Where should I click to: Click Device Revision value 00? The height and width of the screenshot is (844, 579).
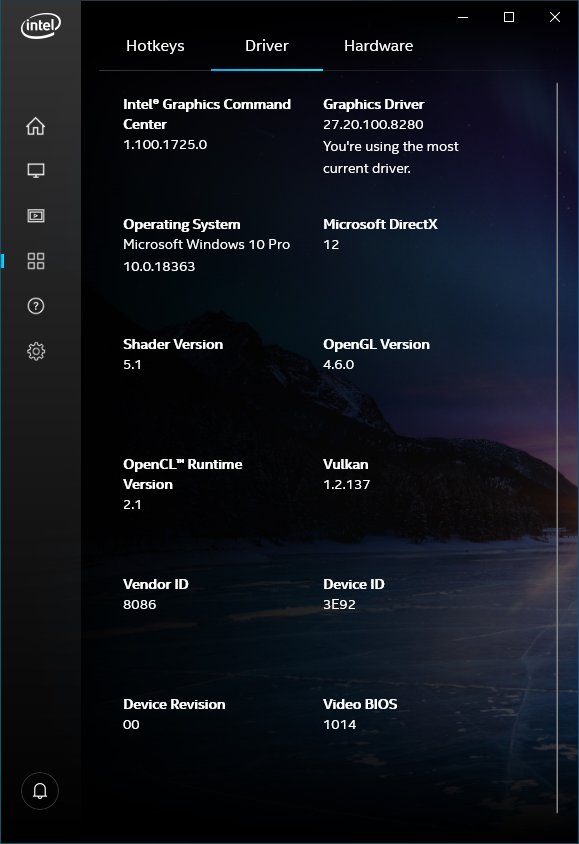coord(131,725)
